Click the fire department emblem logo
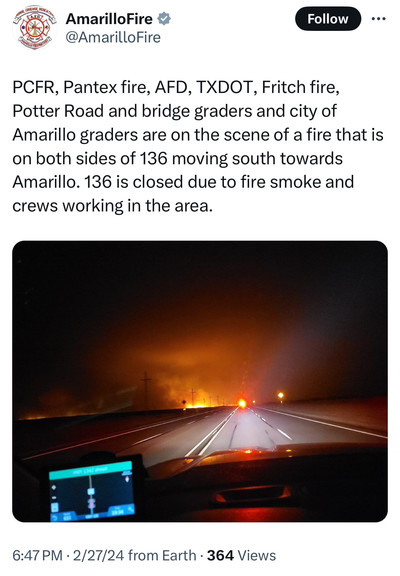The width and height of the screenshot is (400, 576). (35, 28)
